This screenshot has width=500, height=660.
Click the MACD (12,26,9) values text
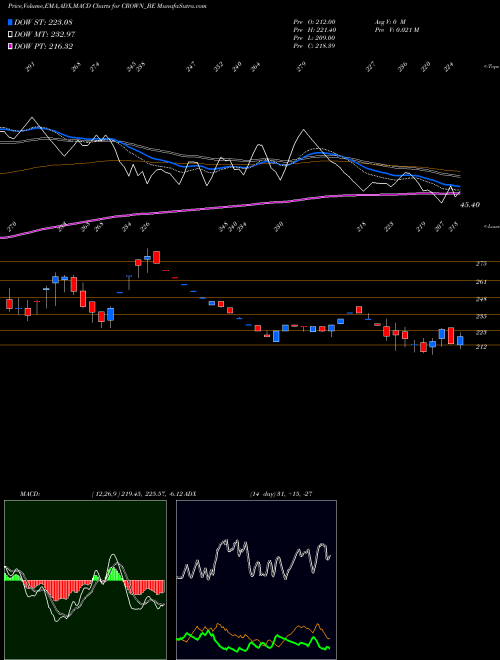tap(137, 494)
